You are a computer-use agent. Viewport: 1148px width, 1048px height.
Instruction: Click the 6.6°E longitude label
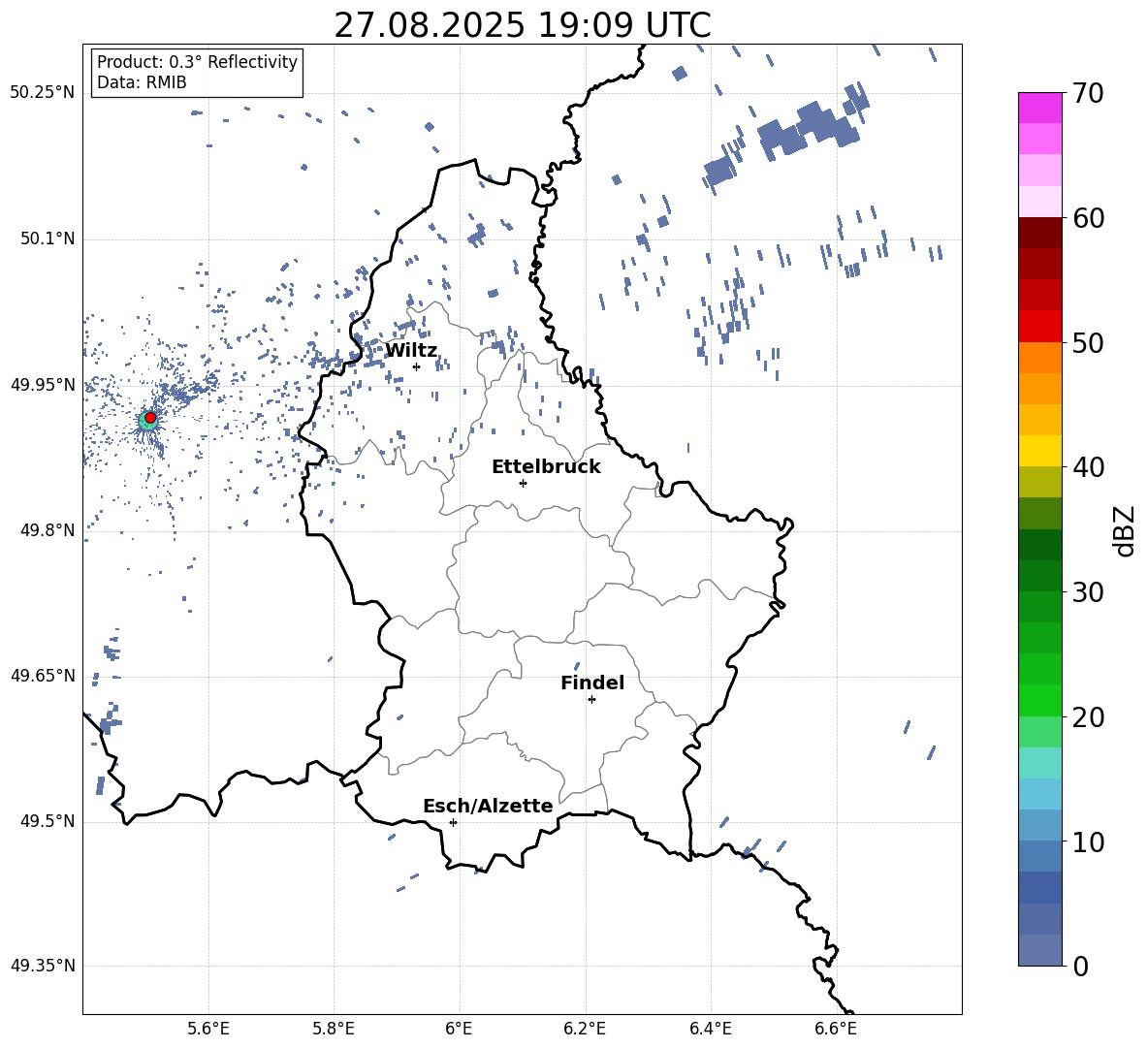pos(836,1029)
